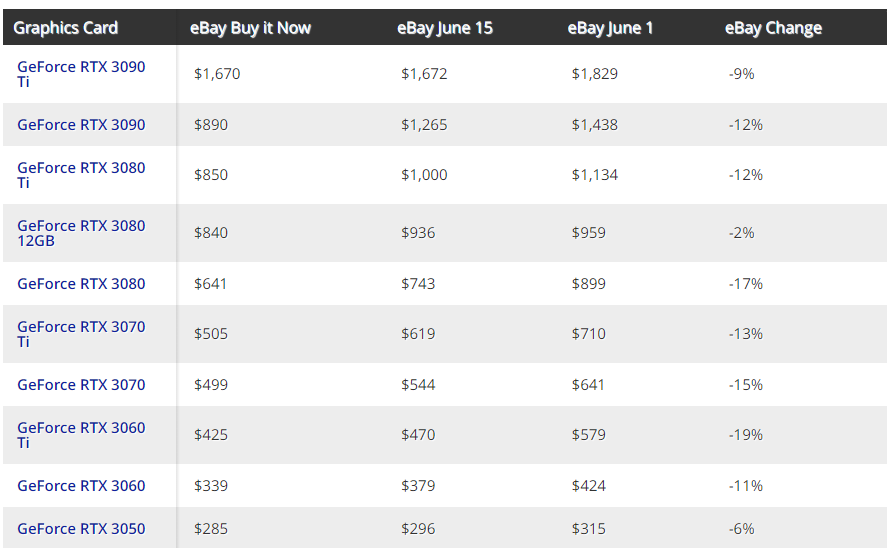The height and width of the screenshot is (548, 889).
Task: Click the eBay Buy it Now header
Action: pyautogui.click(x=250, y=28)
